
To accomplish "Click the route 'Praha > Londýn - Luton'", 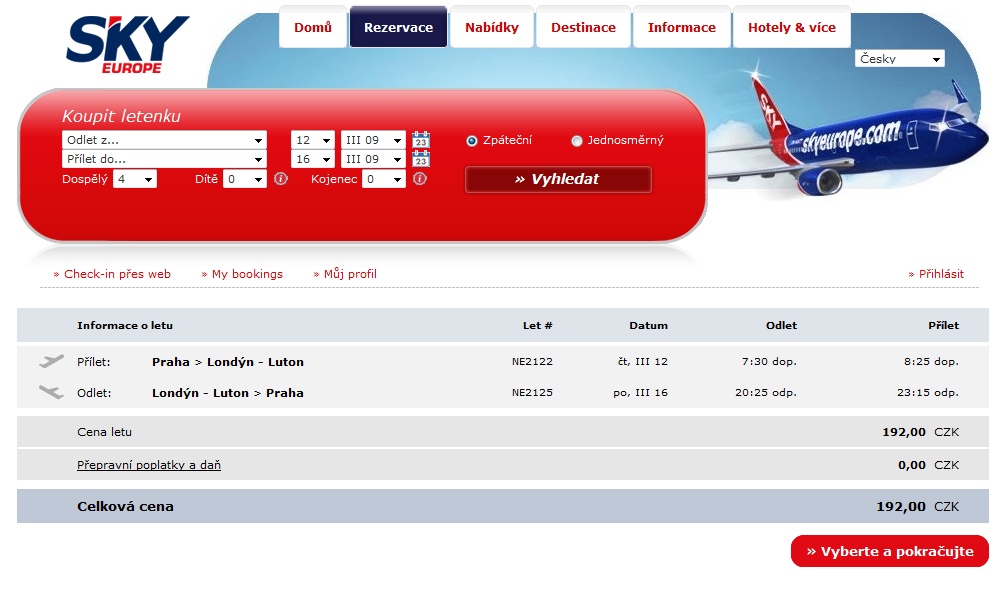I will pyautogui.click(x=228, y=362).
